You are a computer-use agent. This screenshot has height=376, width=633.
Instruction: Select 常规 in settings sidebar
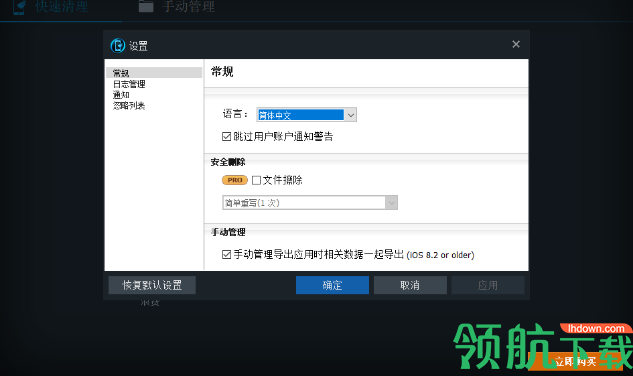pyautogui.click(x=154, y=73)
